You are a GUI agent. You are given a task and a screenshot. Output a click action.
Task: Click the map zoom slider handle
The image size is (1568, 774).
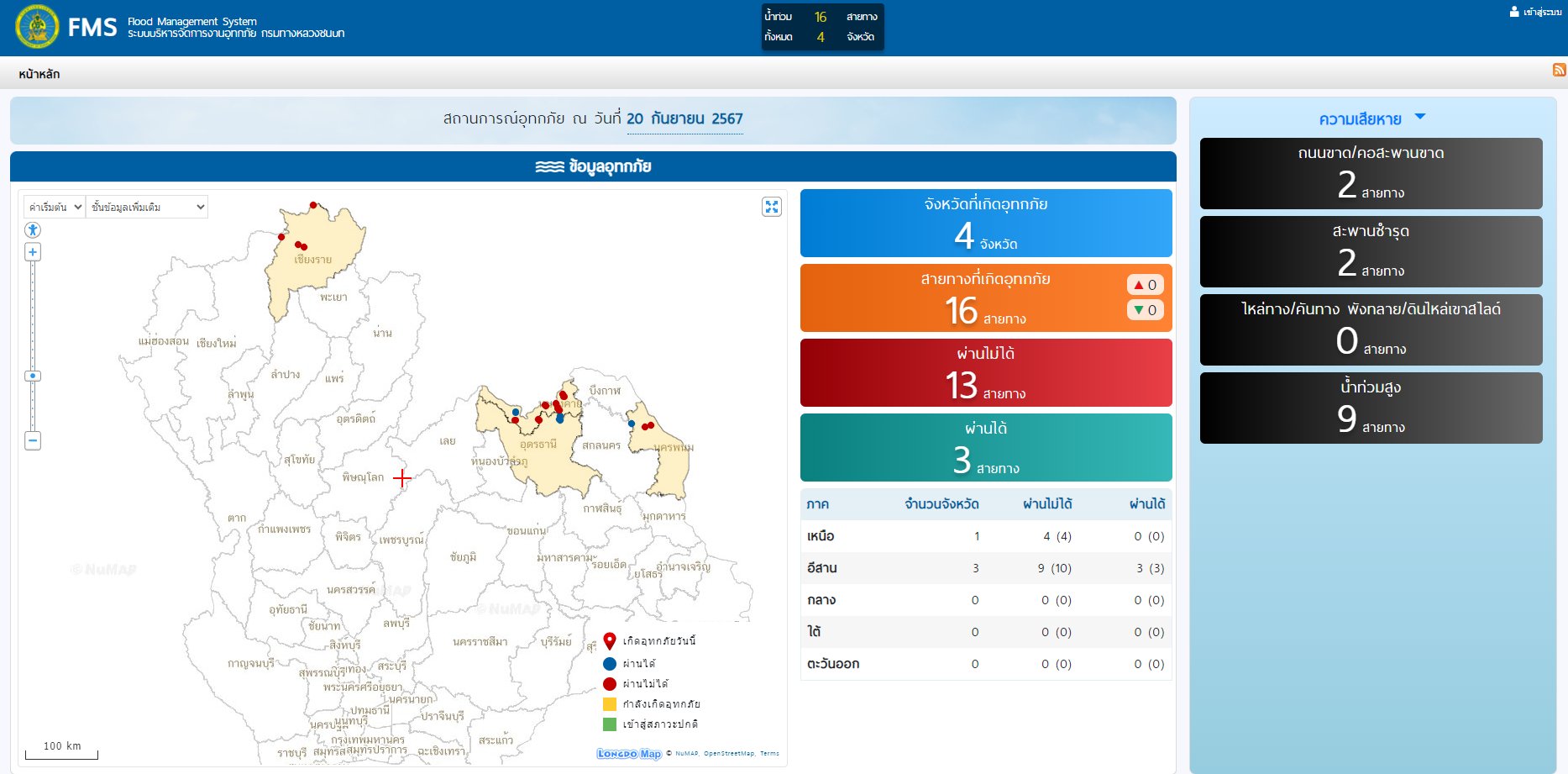(33, 376)
